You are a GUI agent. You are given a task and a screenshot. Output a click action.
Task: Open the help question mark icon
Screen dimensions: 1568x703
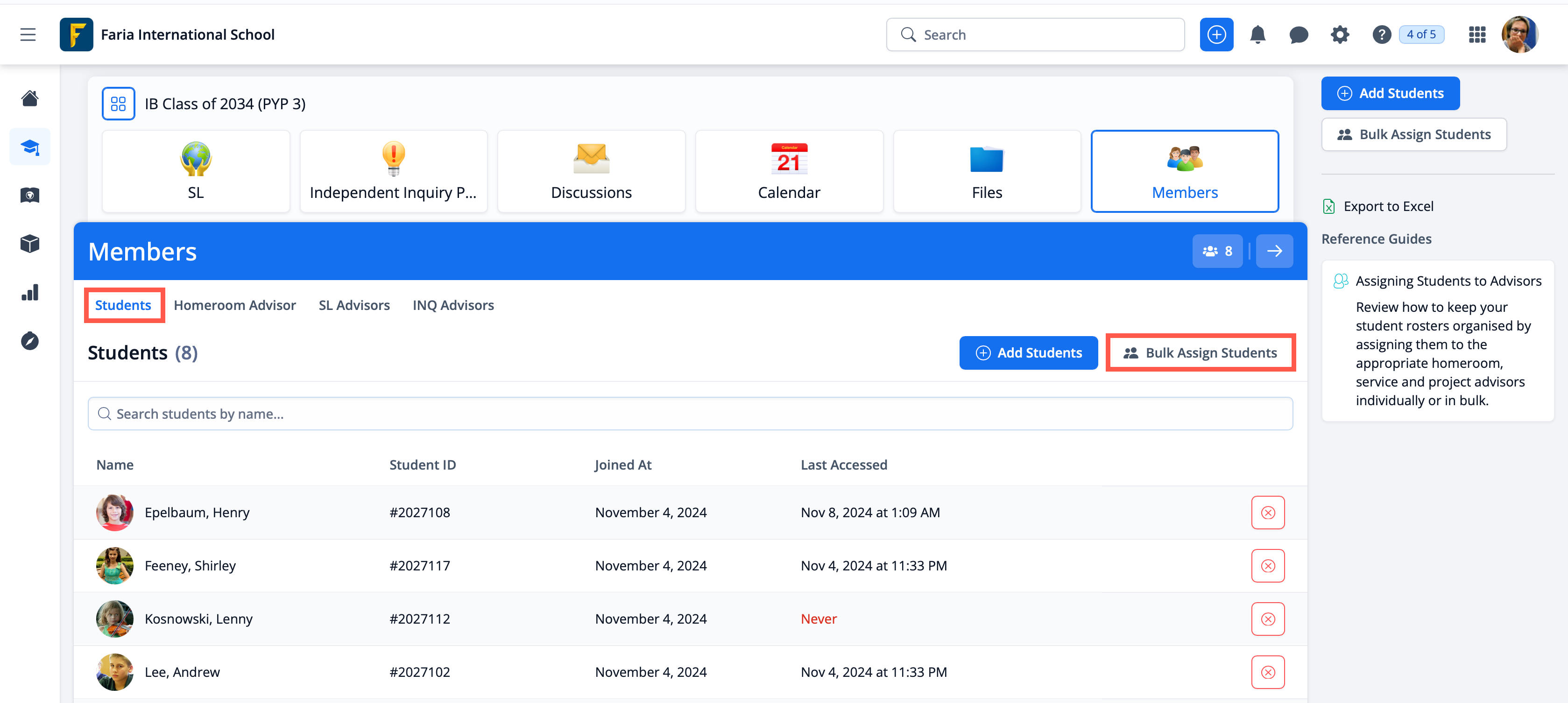(x=1381, y=35)
